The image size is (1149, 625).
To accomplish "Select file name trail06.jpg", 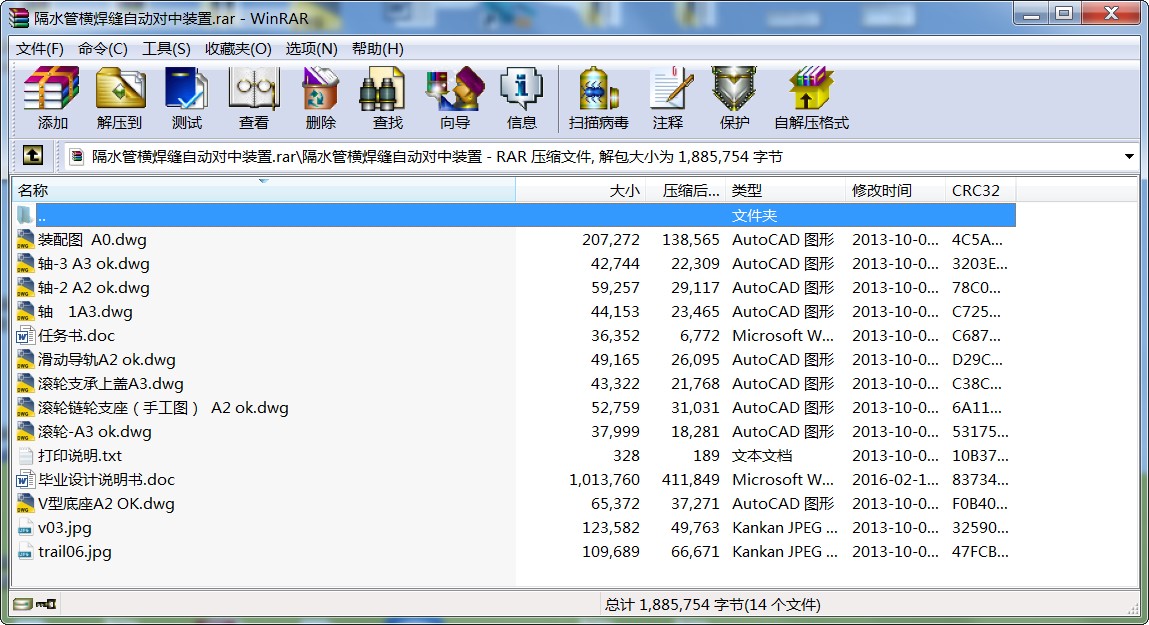I will 75,552.
